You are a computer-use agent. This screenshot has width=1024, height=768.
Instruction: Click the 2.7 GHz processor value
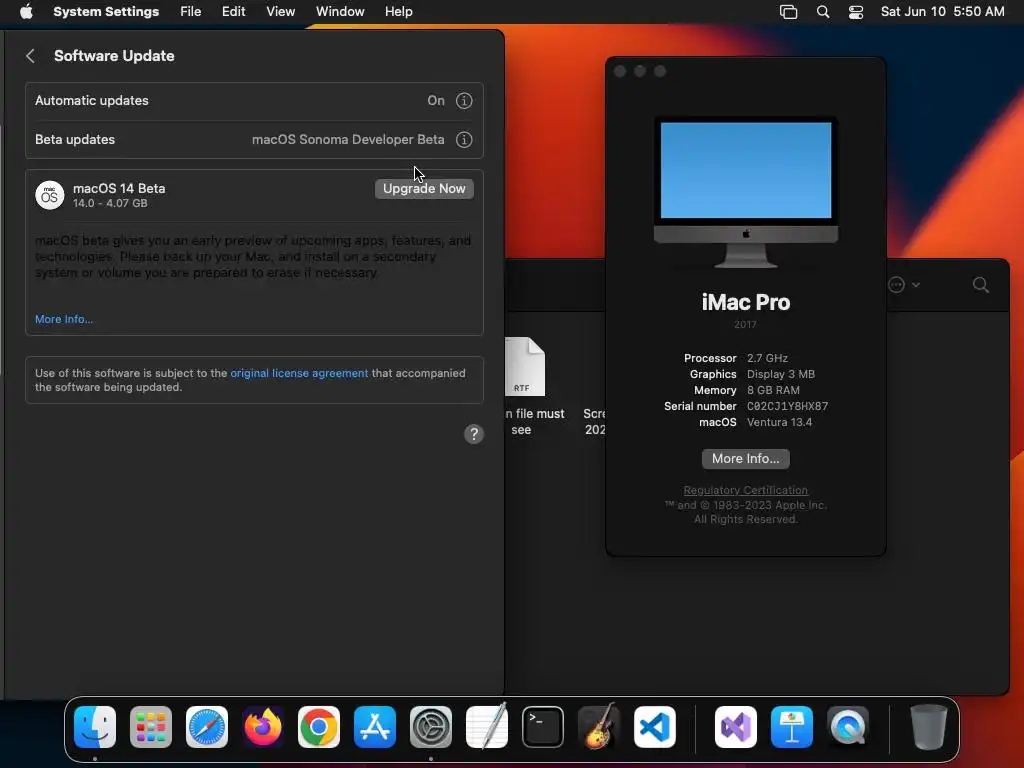tap(767, 358)
